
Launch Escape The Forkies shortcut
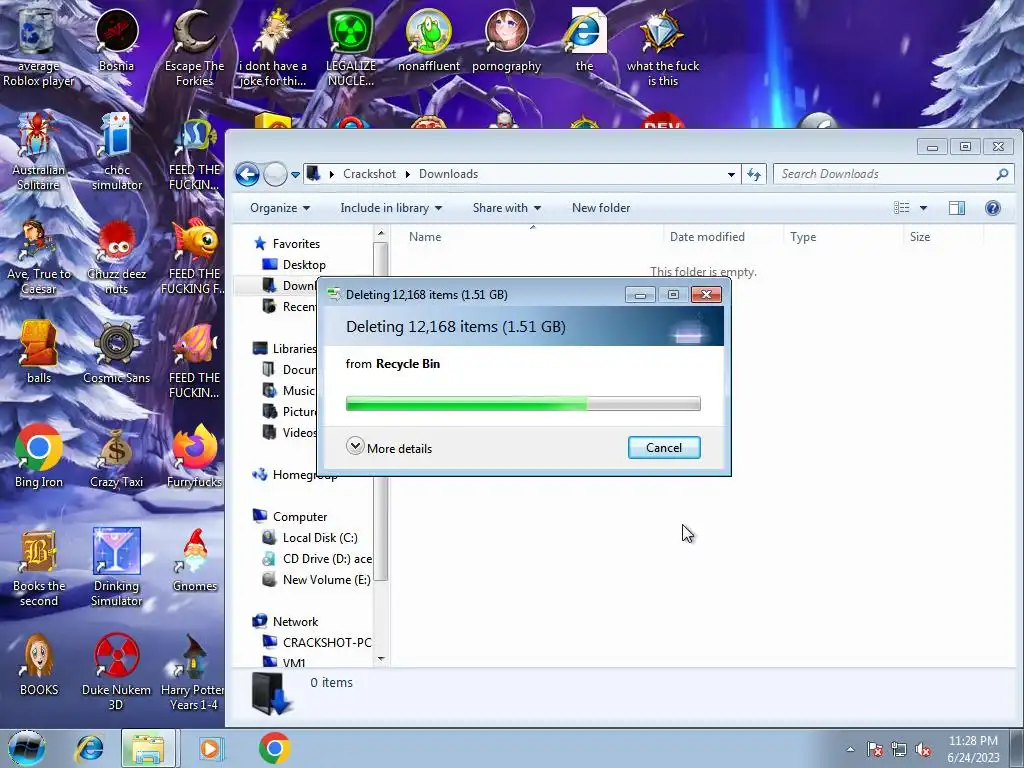(194, 47)
